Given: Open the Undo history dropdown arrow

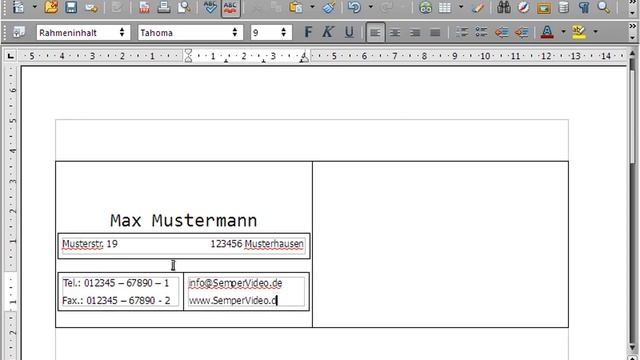Looking at the screenshot, I should pos(371,7).
